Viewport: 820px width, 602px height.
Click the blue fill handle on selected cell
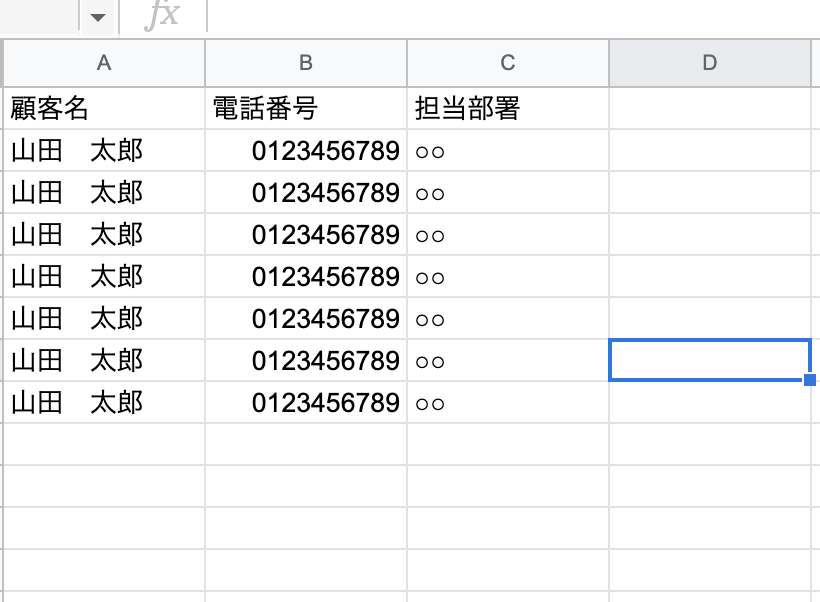(x=810, y=379)
